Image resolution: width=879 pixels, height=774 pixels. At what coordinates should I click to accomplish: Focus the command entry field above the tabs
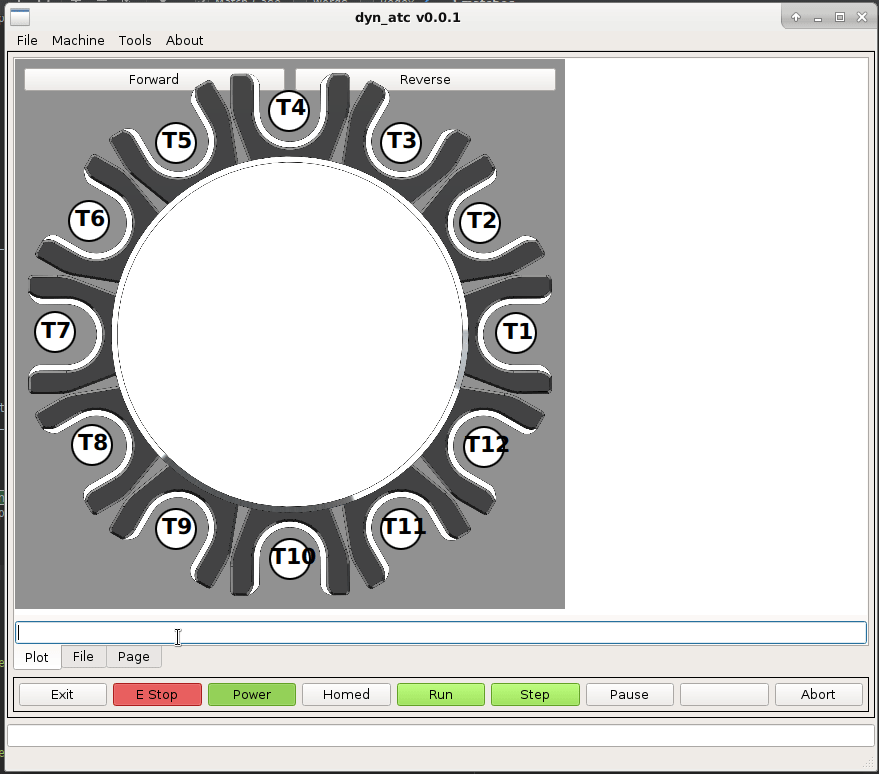point(441,633)
